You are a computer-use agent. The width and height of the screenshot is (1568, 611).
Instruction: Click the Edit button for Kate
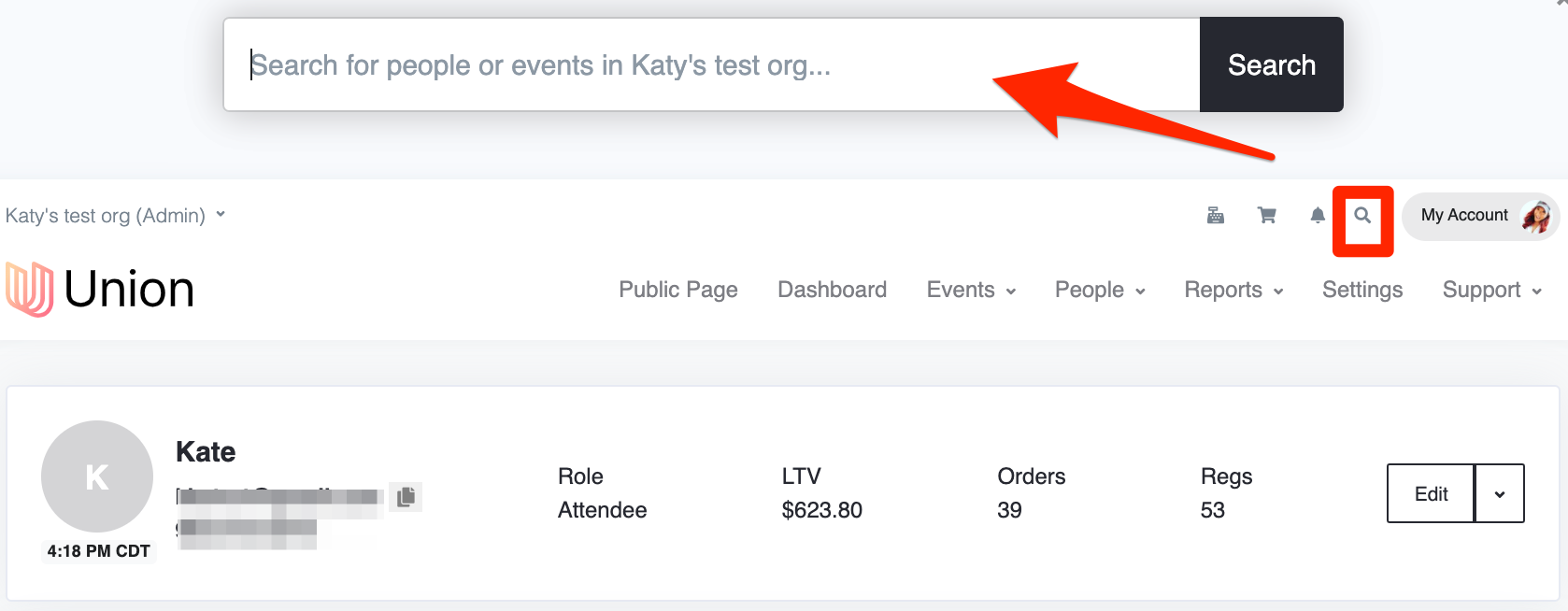pyautogui.click(x=1431, y=494)
